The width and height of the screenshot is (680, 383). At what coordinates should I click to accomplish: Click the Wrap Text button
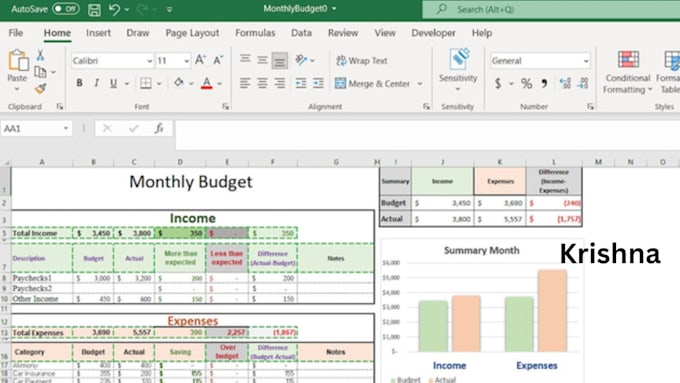click(362, 61)
